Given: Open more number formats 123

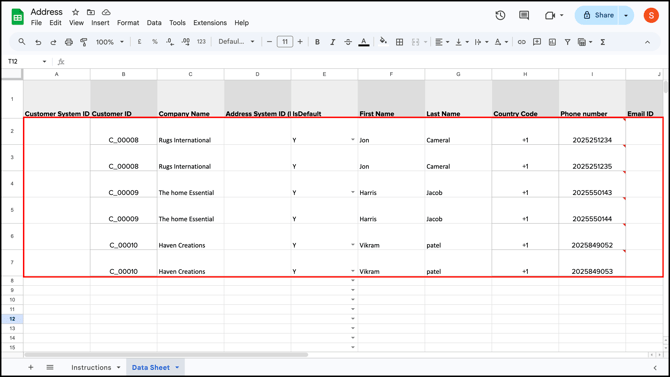Looking at the screenshot, I should point(201,42).
